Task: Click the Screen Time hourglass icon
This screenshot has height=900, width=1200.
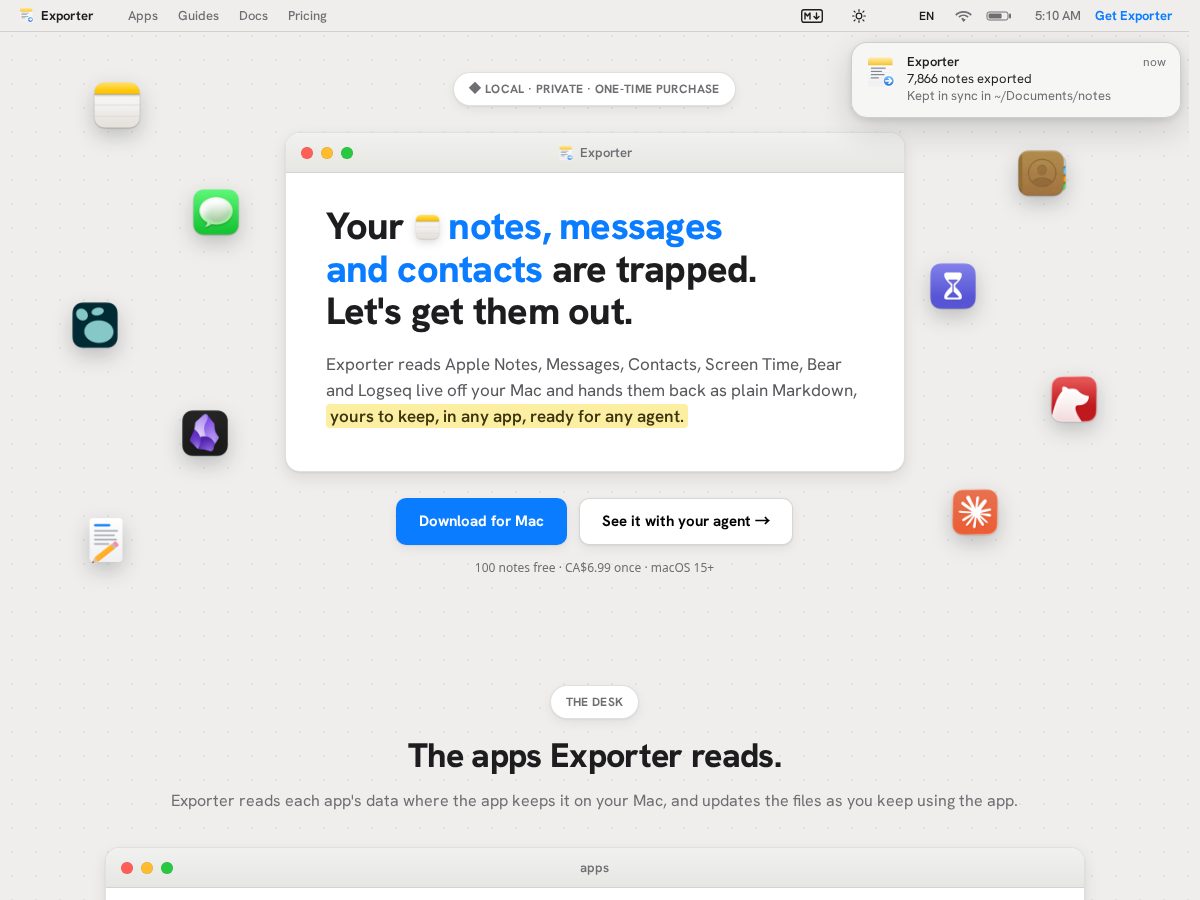Action: pyautogui.click(x=953, y=286)
